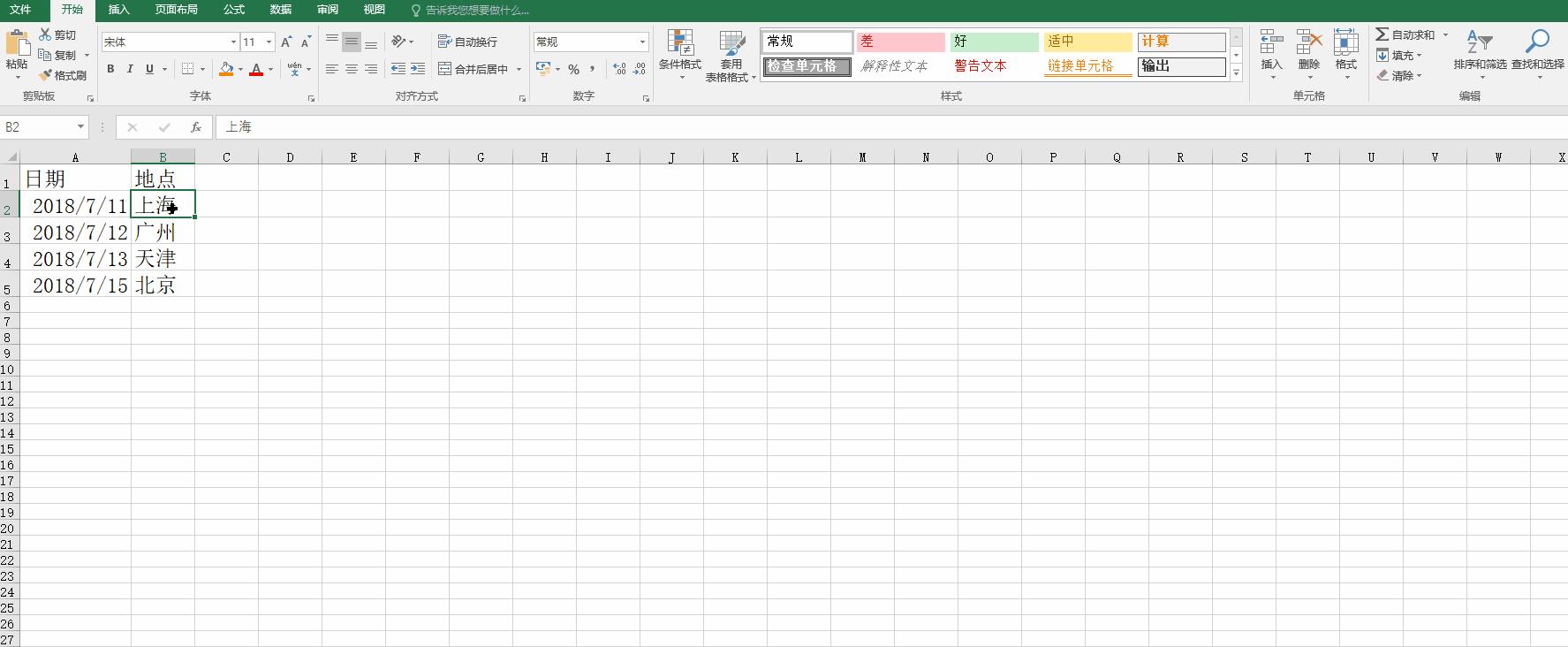This screenshot has width=1568, height=647.
Task: Open the 文件 menu tab
Action: click(x=19, y=10)
